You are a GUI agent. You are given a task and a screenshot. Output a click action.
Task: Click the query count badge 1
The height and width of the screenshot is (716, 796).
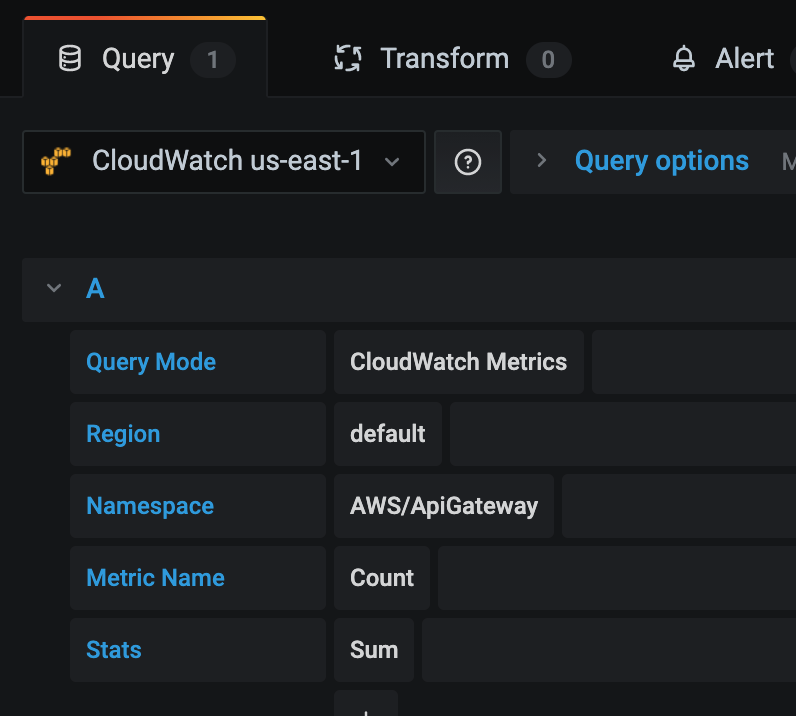[x=213, y=60]
